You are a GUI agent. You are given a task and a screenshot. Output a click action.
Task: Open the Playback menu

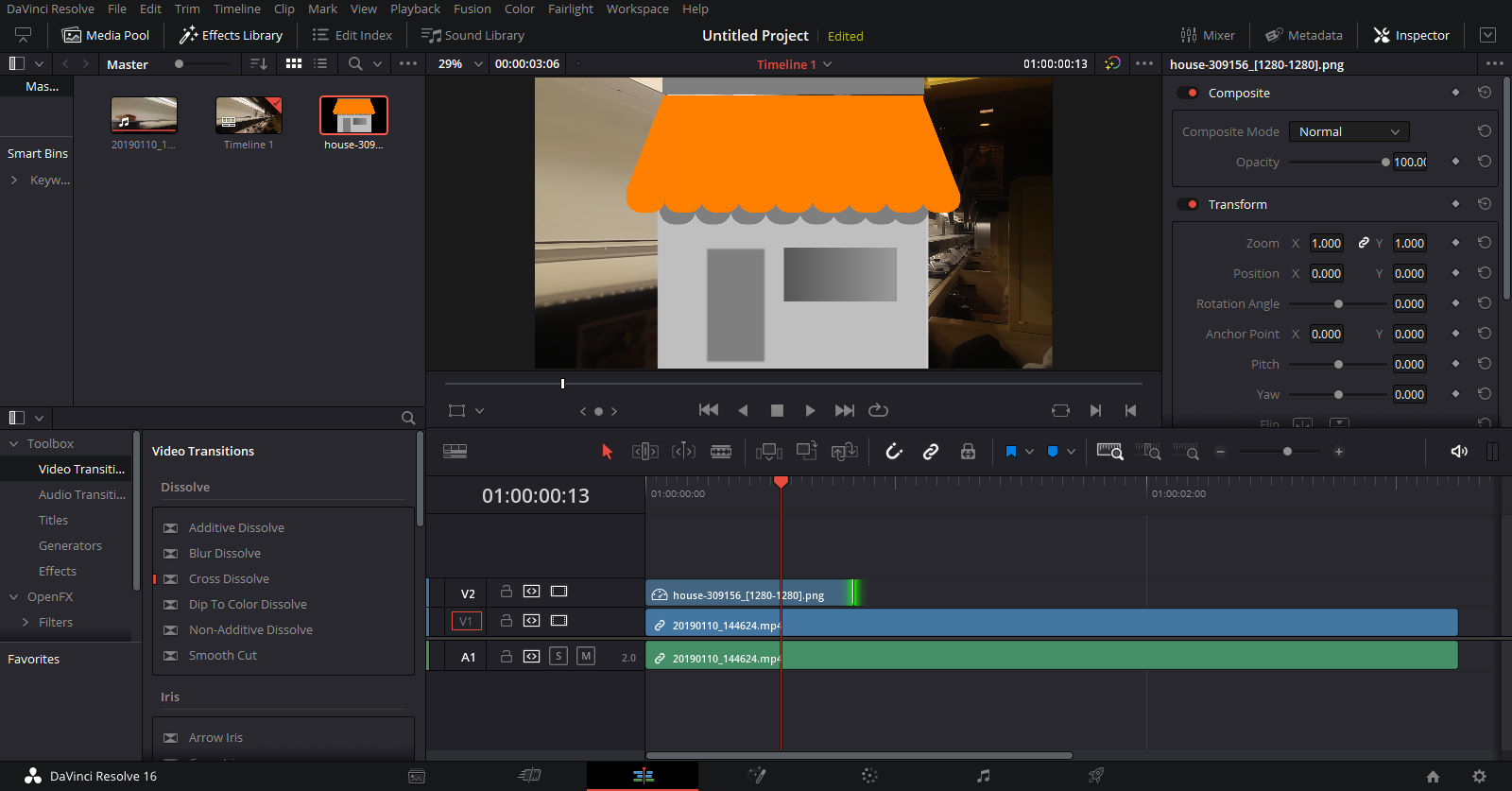415,9
